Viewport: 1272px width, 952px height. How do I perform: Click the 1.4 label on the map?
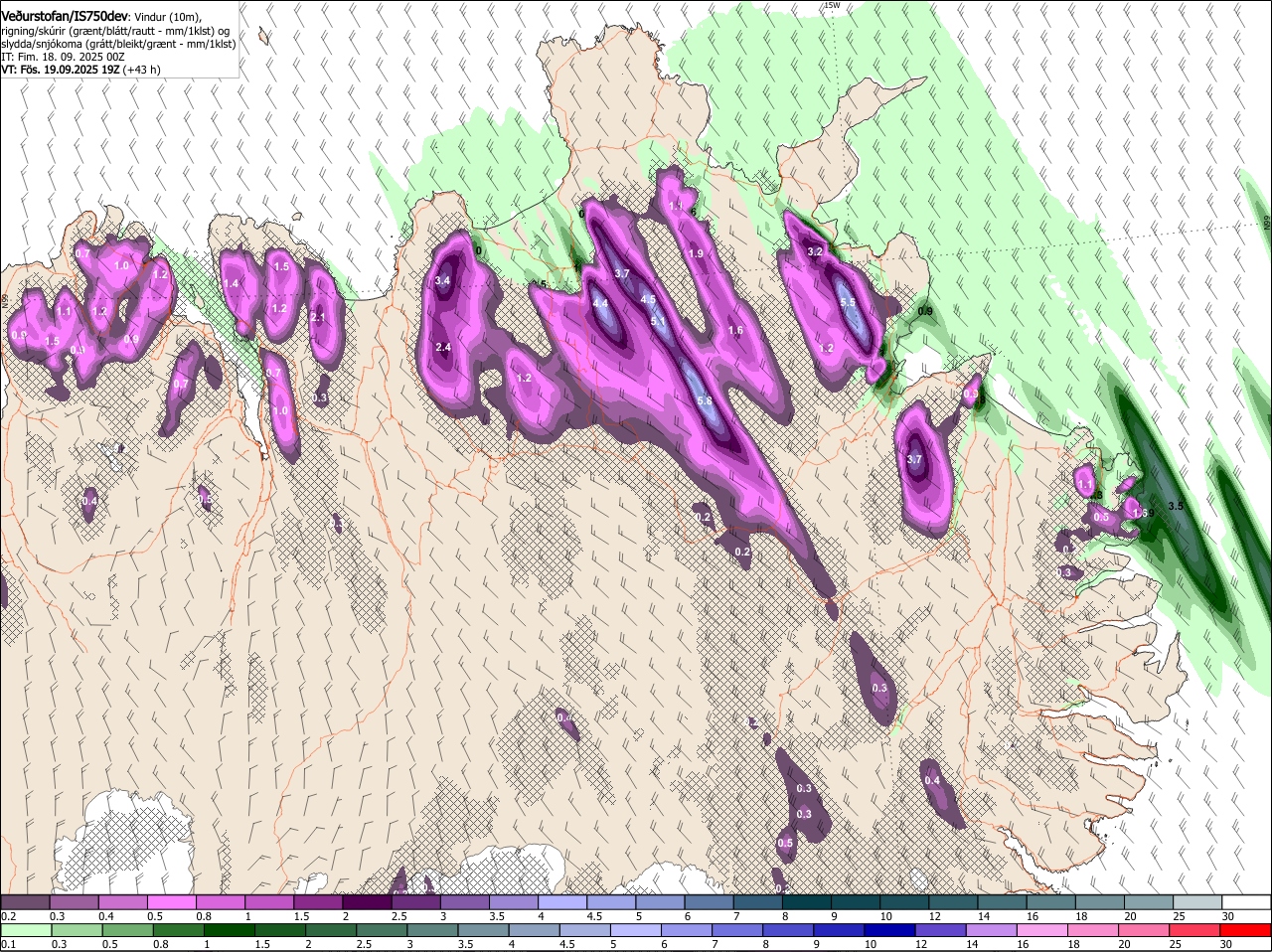pyautogui.click(x=232, y=284)
